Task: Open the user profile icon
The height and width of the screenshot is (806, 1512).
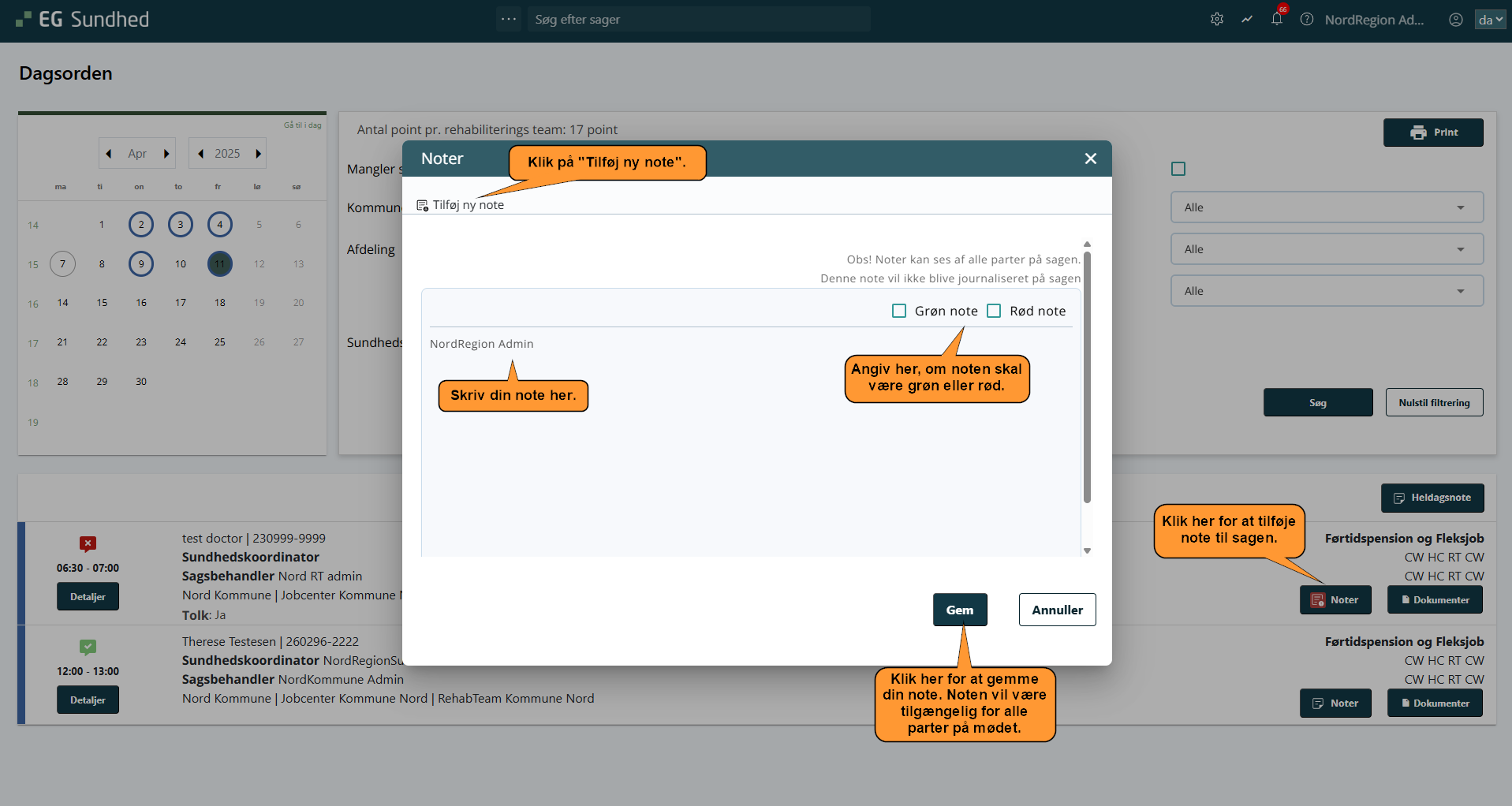Action: click(x=1456, y=19)
